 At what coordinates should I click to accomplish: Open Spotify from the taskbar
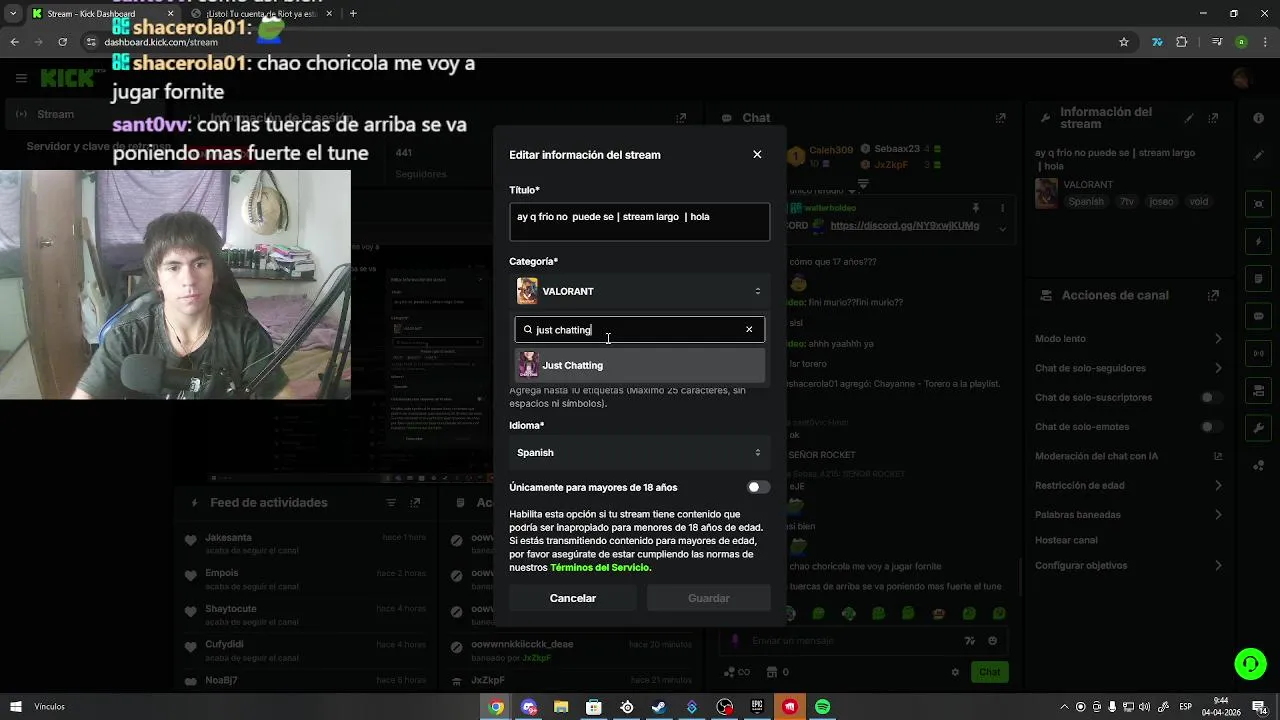coord(822,707)
